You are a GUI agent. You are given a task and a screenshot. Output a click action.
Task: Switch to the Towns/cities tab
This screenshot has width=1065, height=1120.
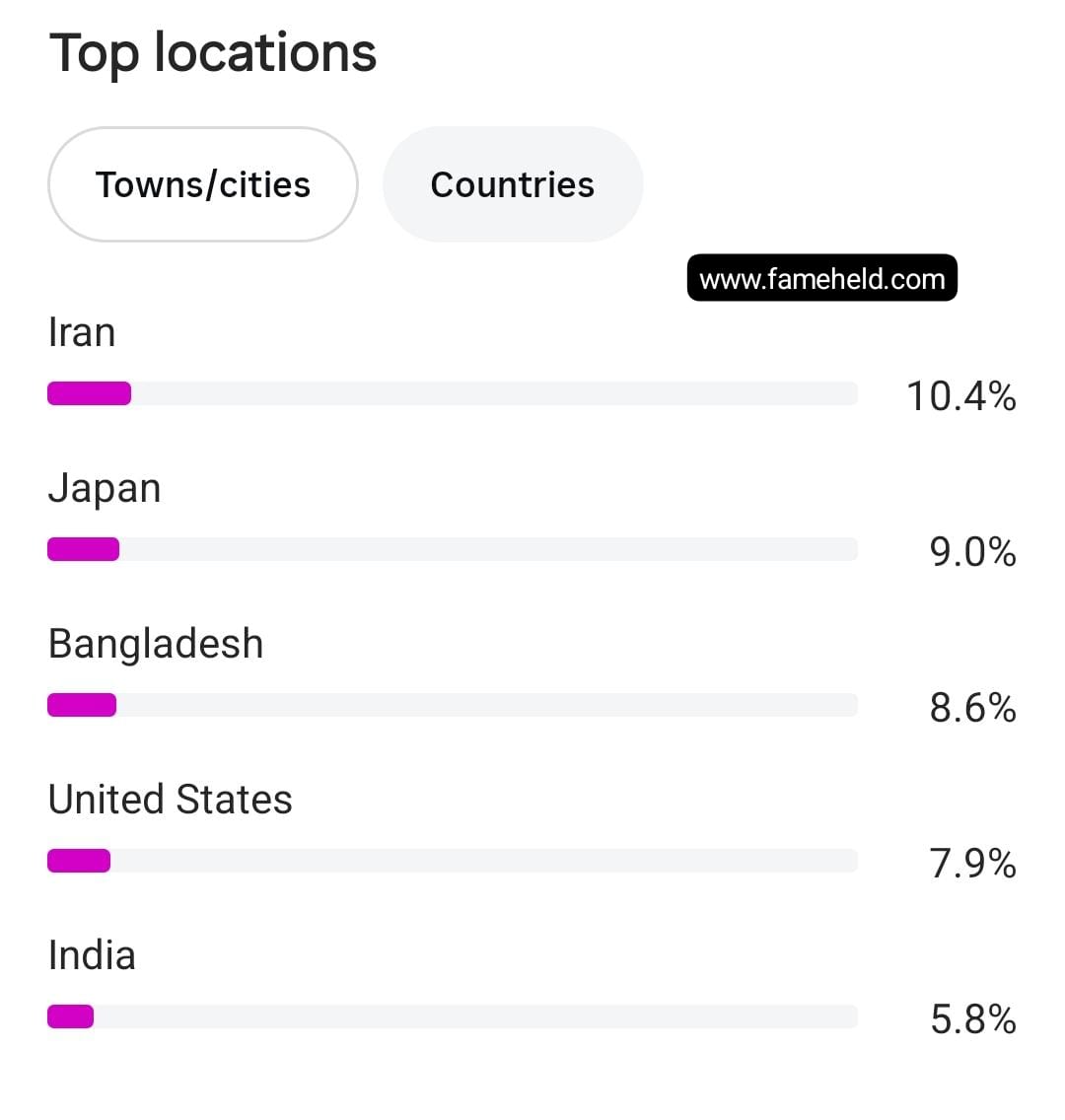pyautogui.click(x=203, y=184)
